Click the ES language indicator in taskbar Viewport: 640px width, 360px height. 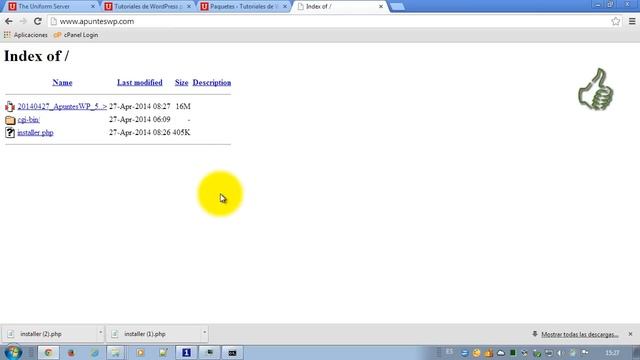tap(449, 352)
